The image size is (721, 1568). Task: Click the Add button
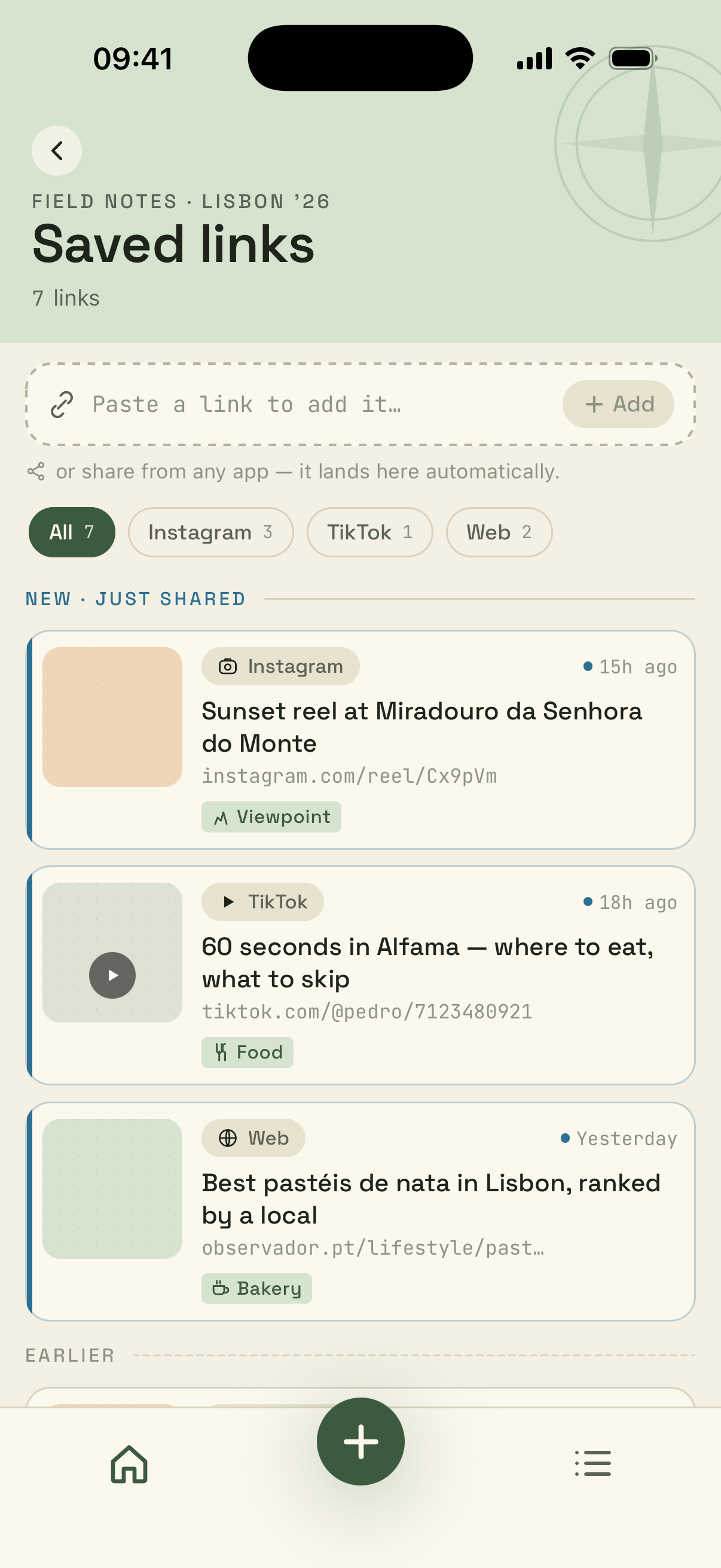coord(618,404)
